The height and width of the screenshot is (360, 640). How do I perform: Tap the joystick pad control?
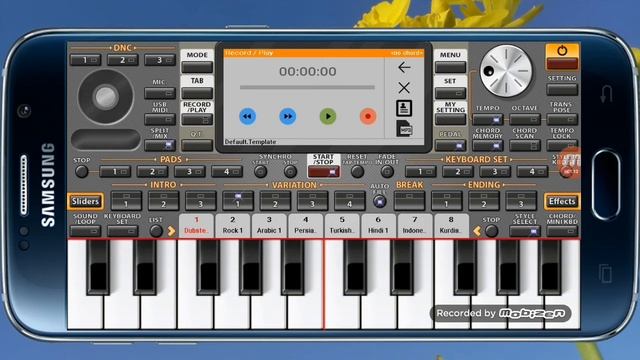(106, 97)
